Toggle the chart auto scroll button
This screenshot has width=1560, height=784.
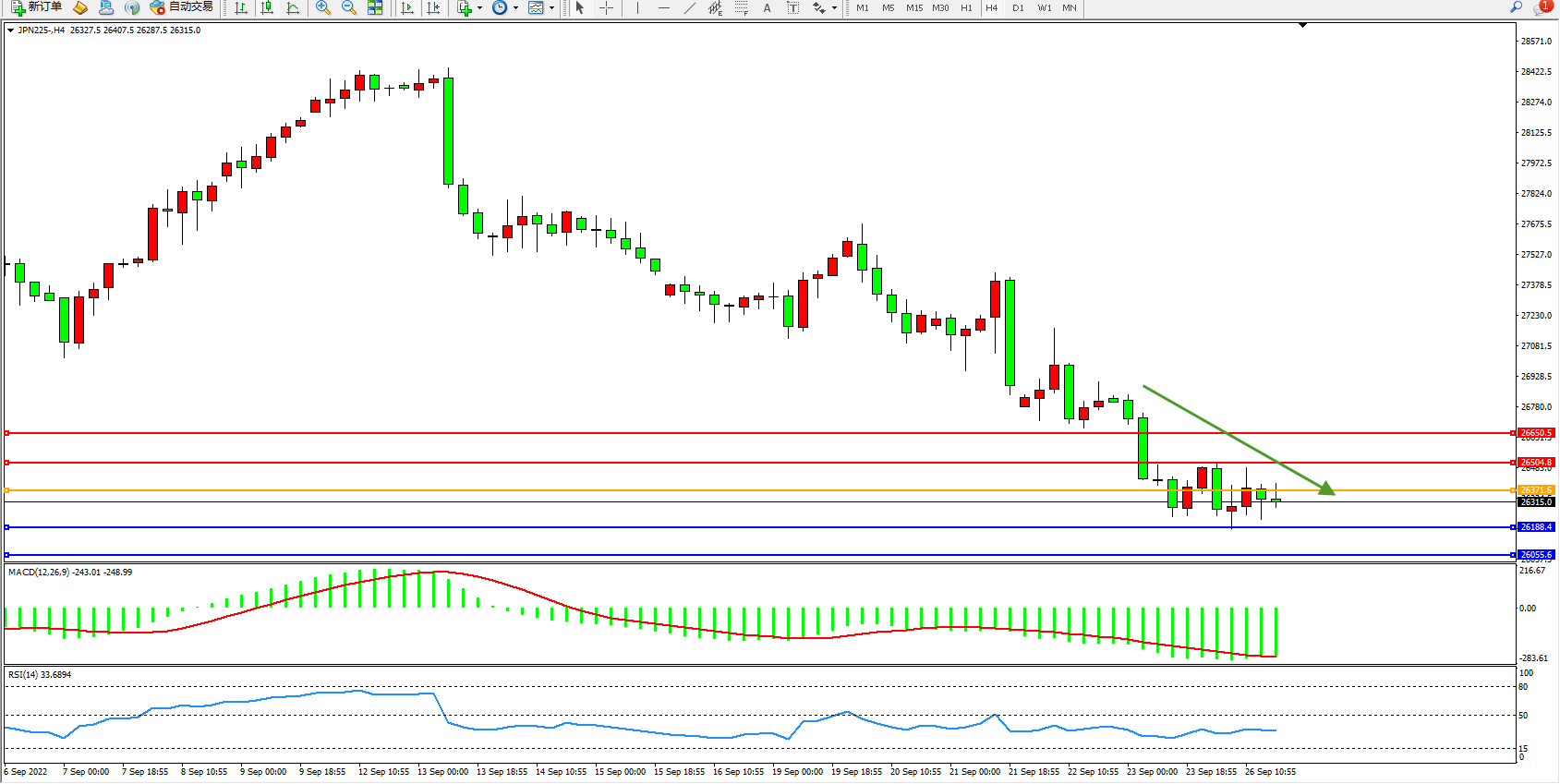coord(407,7)
